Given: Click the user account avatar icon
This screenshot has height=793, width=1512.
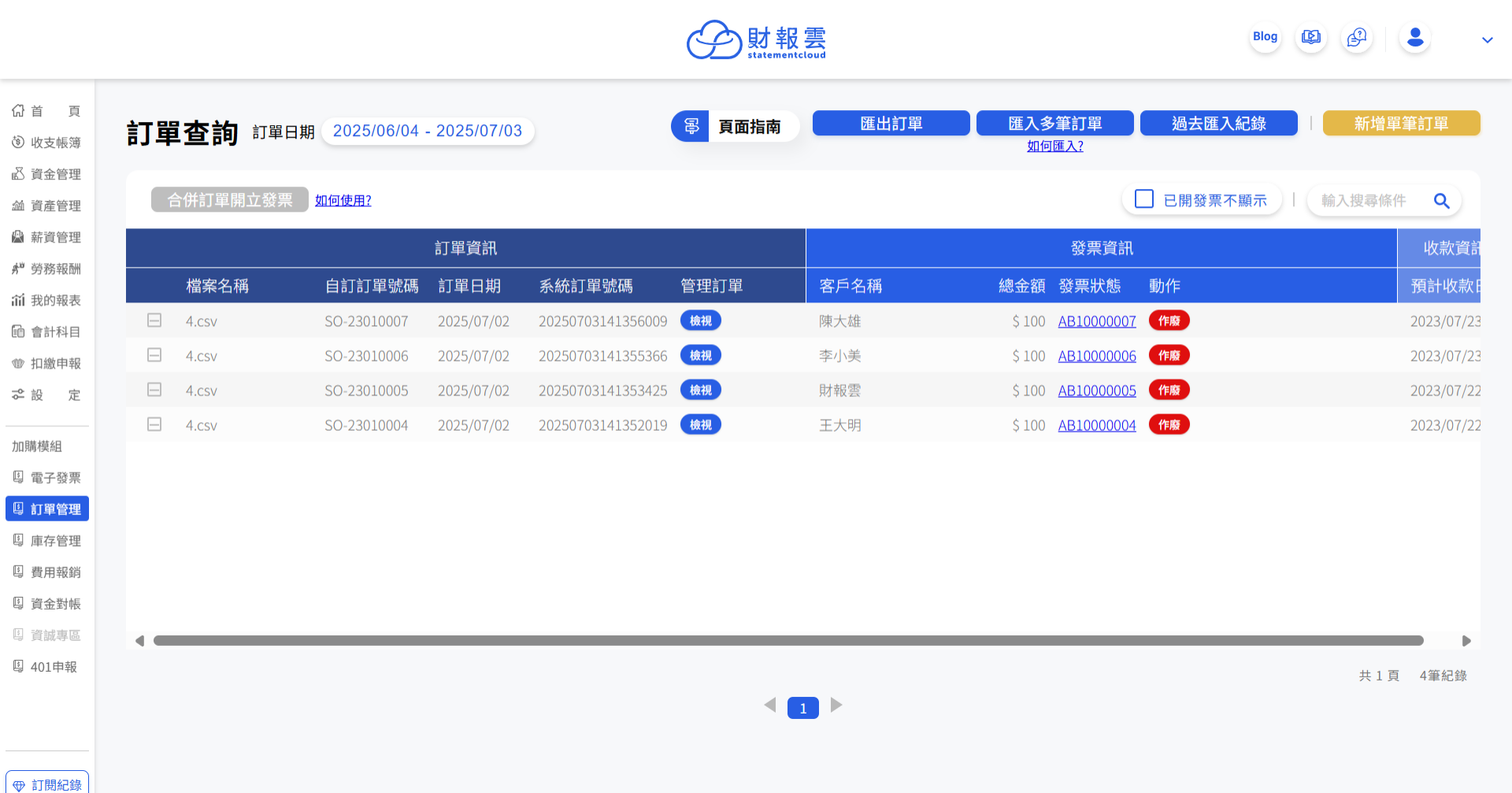Looking at the screenshot, I should click(1414, 37).
